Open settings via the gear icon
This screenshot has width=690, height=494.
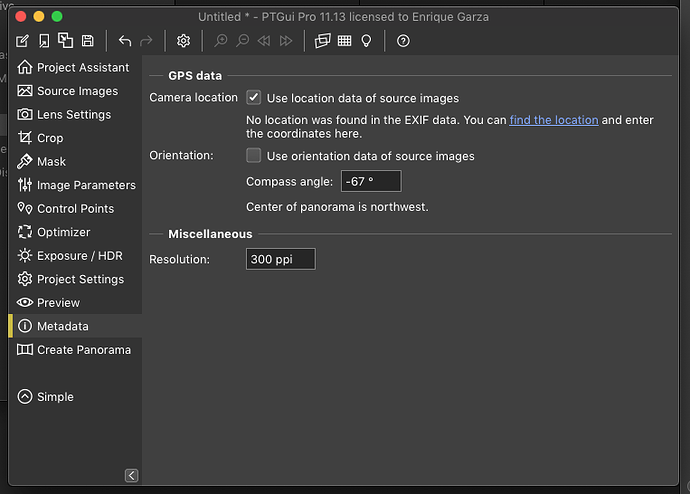coord(183,41)
